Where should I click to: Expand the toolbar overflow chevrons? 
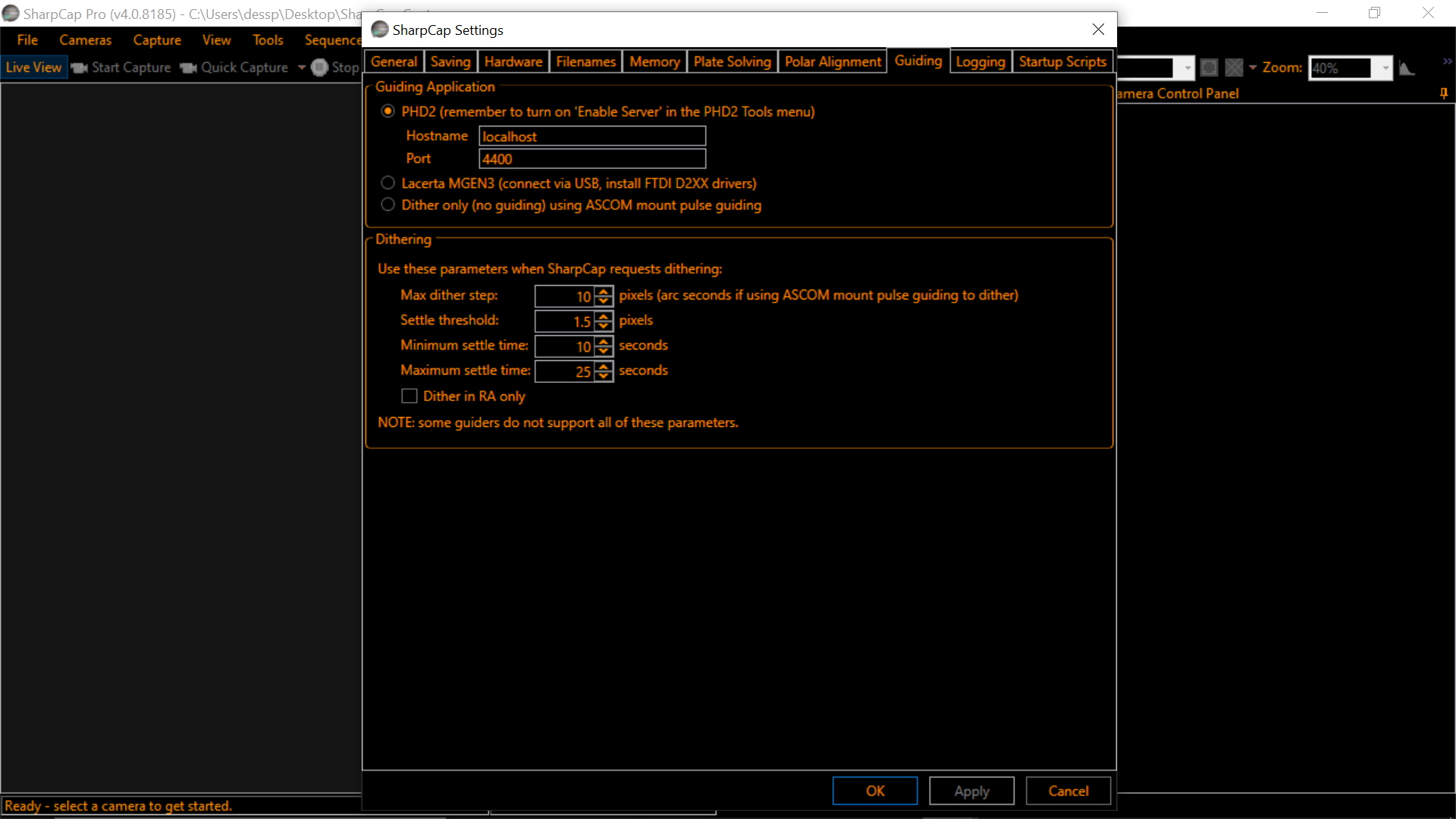coord(1448,61)
